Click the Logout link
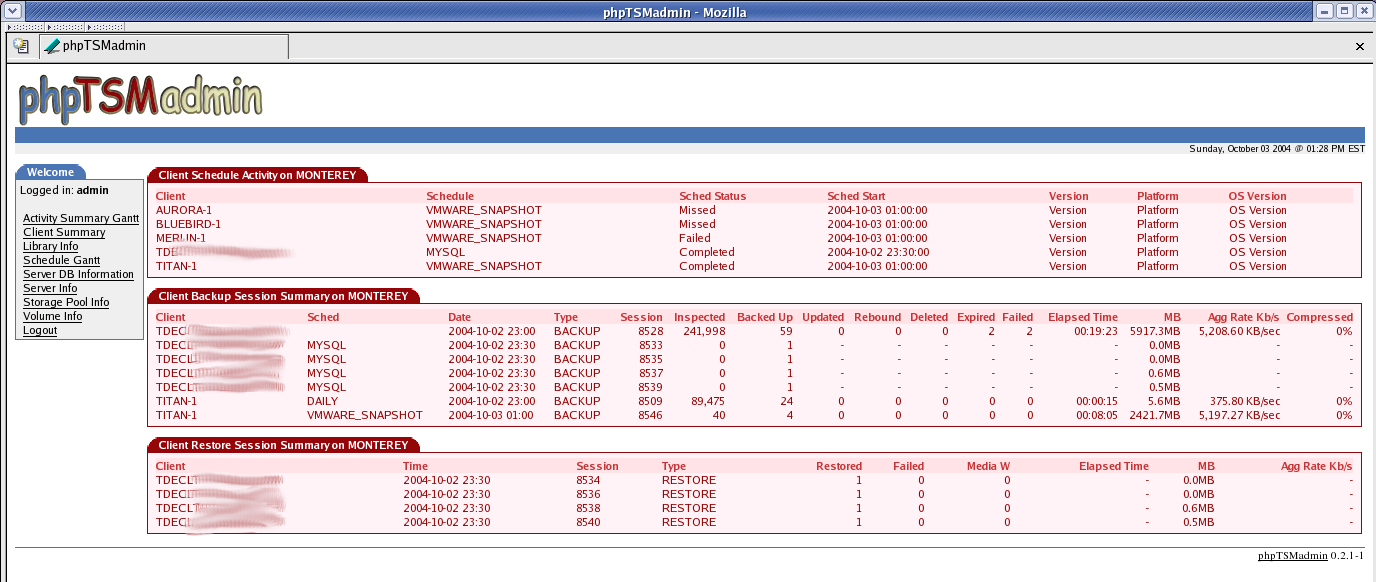The height and width of the screenshot is (582, 1376). [x=40, y=330]
